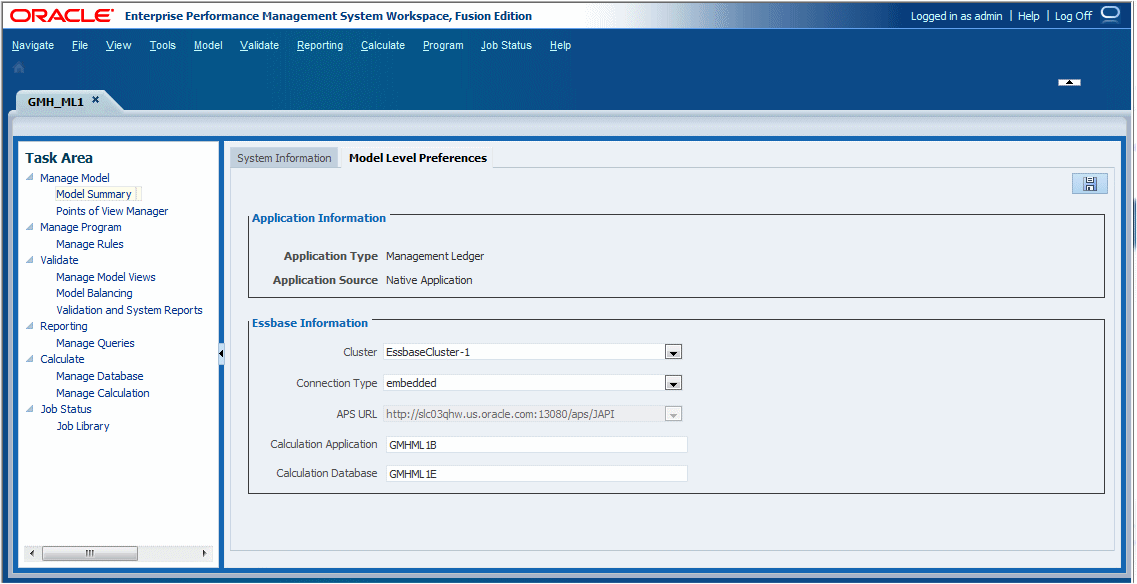
Task: Close the GMH_ML1 tab
Action: 95,100
